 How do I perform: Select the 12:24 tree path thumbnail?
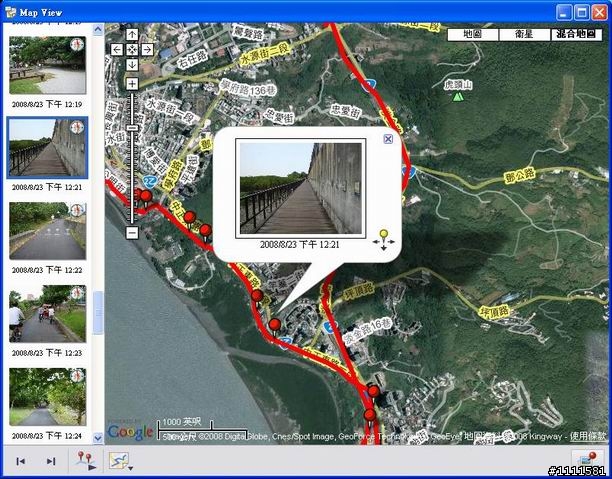(48, 397)
